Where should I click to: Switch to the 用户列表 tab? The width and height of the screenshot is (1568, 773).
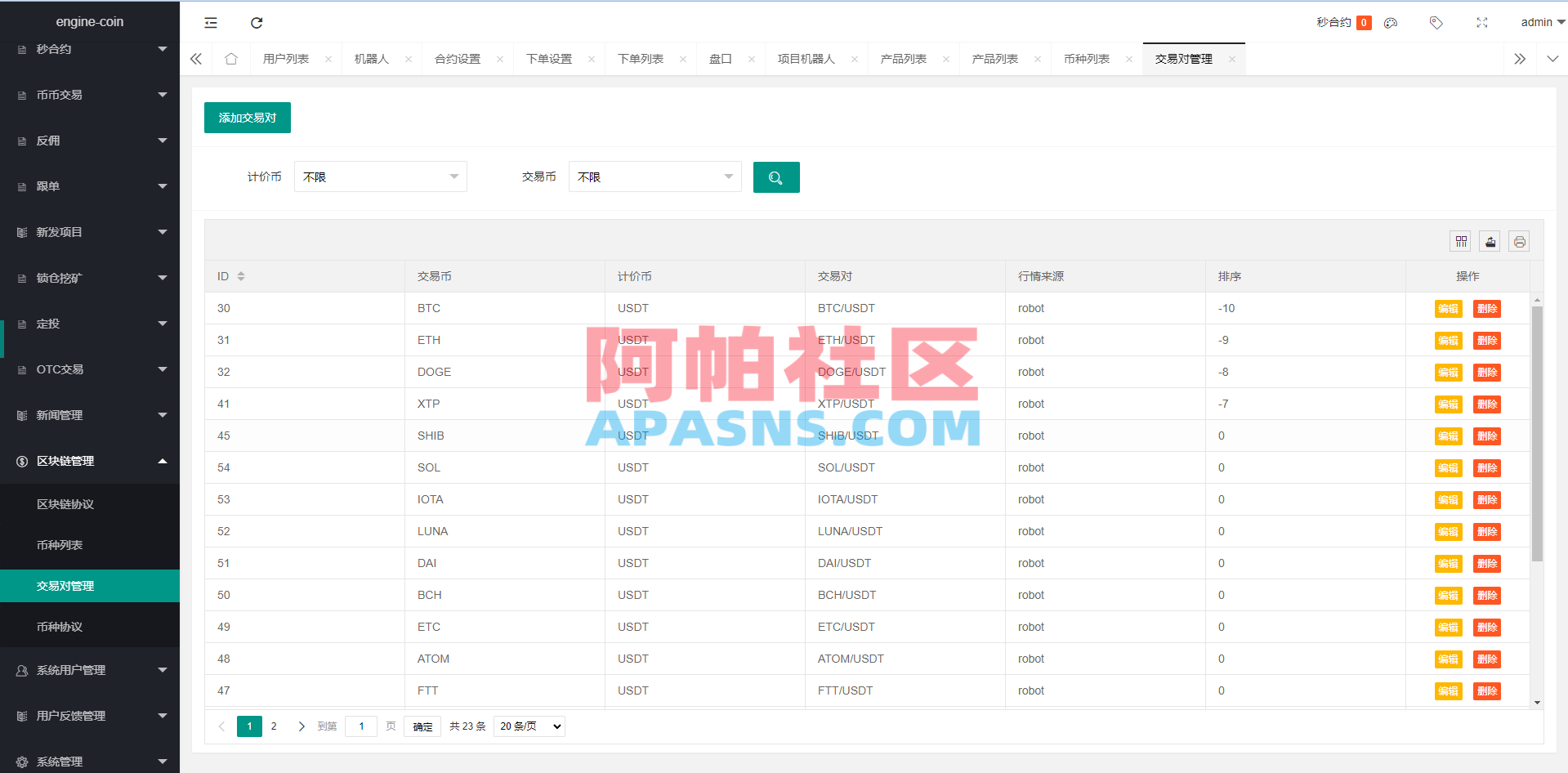coord(286,58)
